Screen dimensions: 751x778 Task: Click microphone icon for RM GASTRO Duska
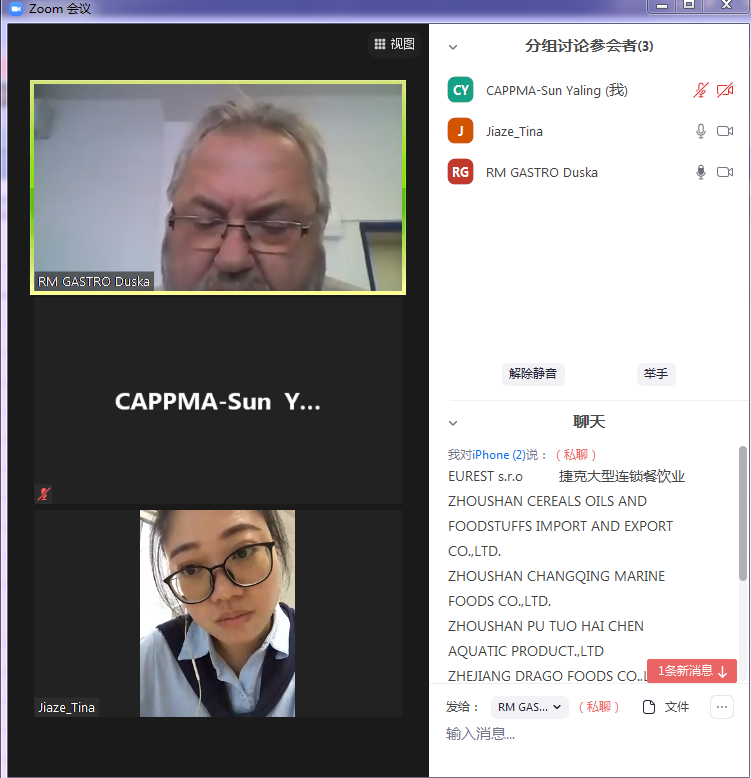(x=701, y=172)
